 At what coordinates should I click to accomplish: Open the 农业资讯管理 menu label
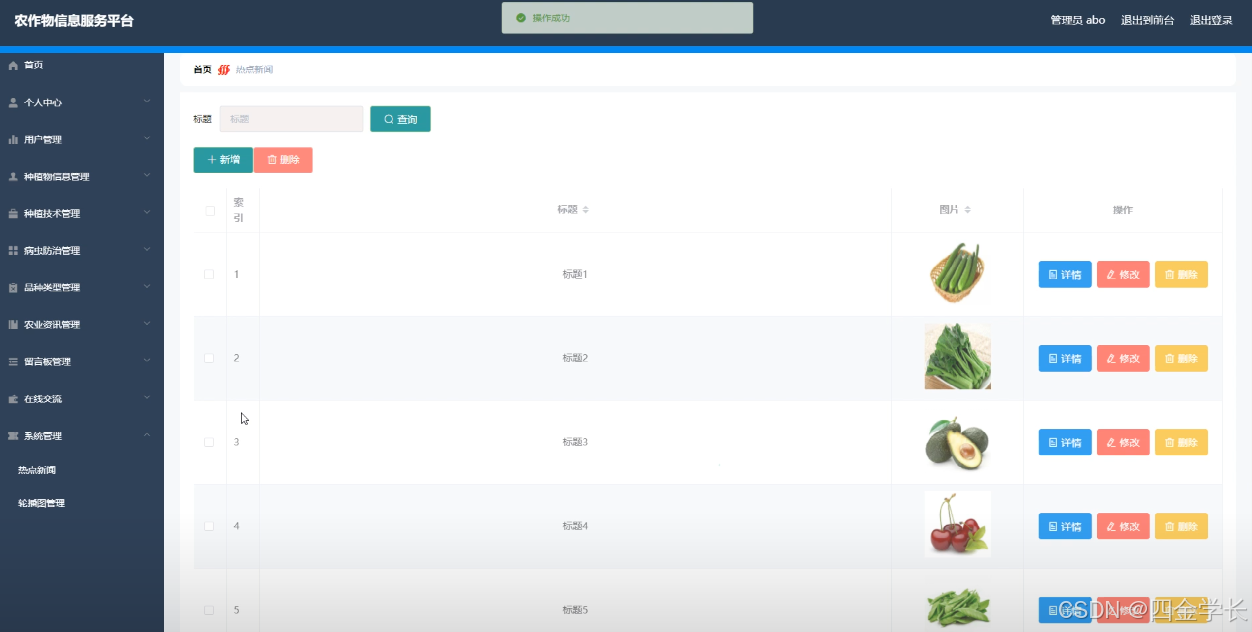(52, 325)
